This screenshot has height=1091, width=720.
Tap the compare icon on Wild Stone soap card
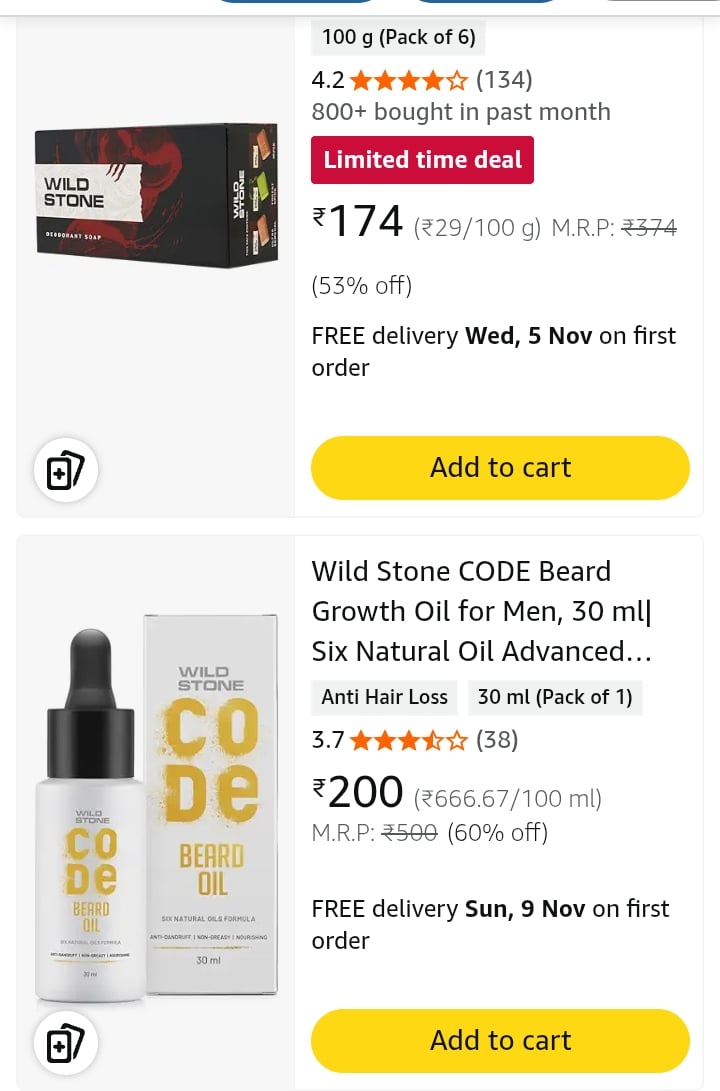(x=66, y=470)
